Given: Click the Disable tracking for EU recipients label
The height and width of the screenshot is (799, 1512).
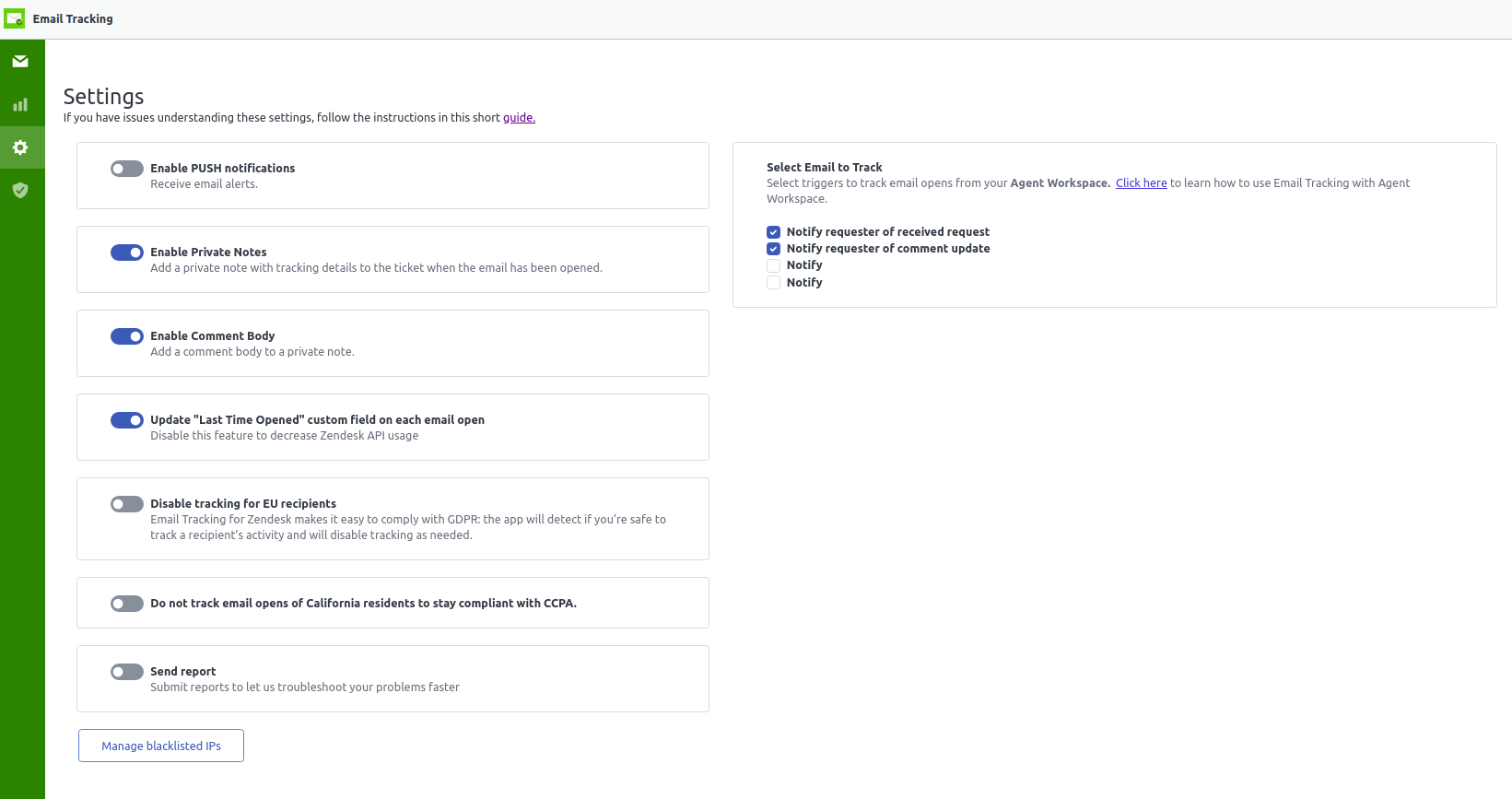Looking at the screenshot, I should pyautogui.click(x=243, y=504).
